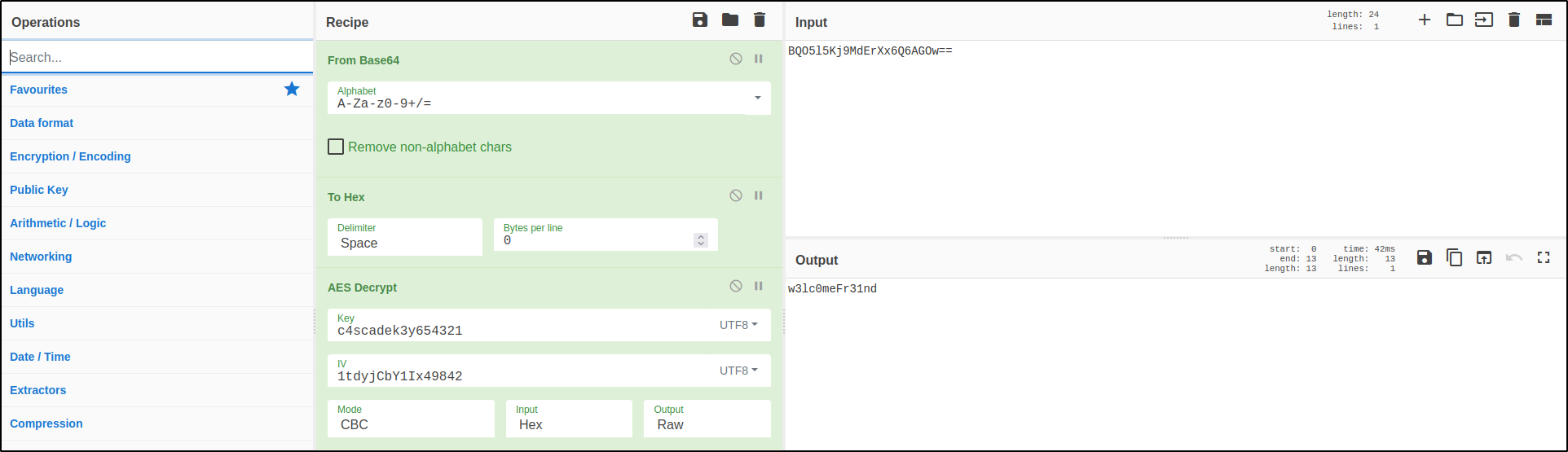Viewport: 1568px width, 452px height.
Task: Maximise the output pane
Action: (1544, 258)
